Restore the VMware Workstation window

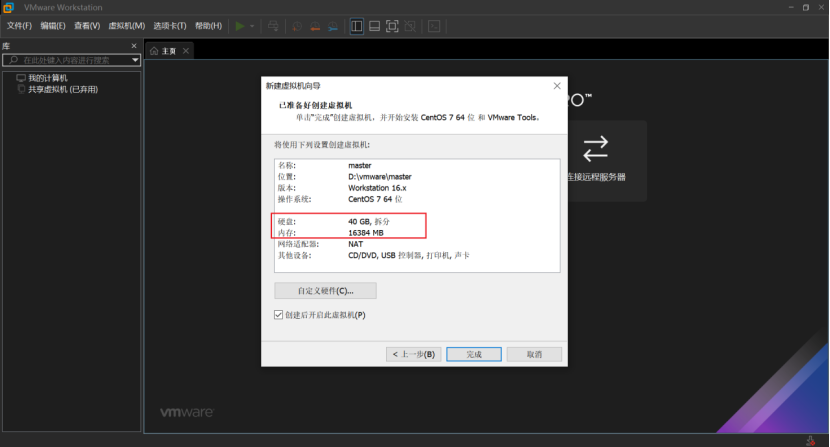806,7
